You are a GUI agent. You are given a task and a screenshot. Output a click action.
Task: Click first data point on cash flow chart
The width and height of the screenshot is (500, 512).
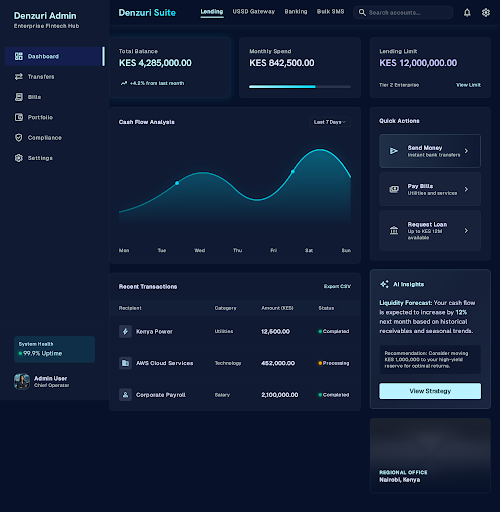pyautogui.click(x=177, y=183)
